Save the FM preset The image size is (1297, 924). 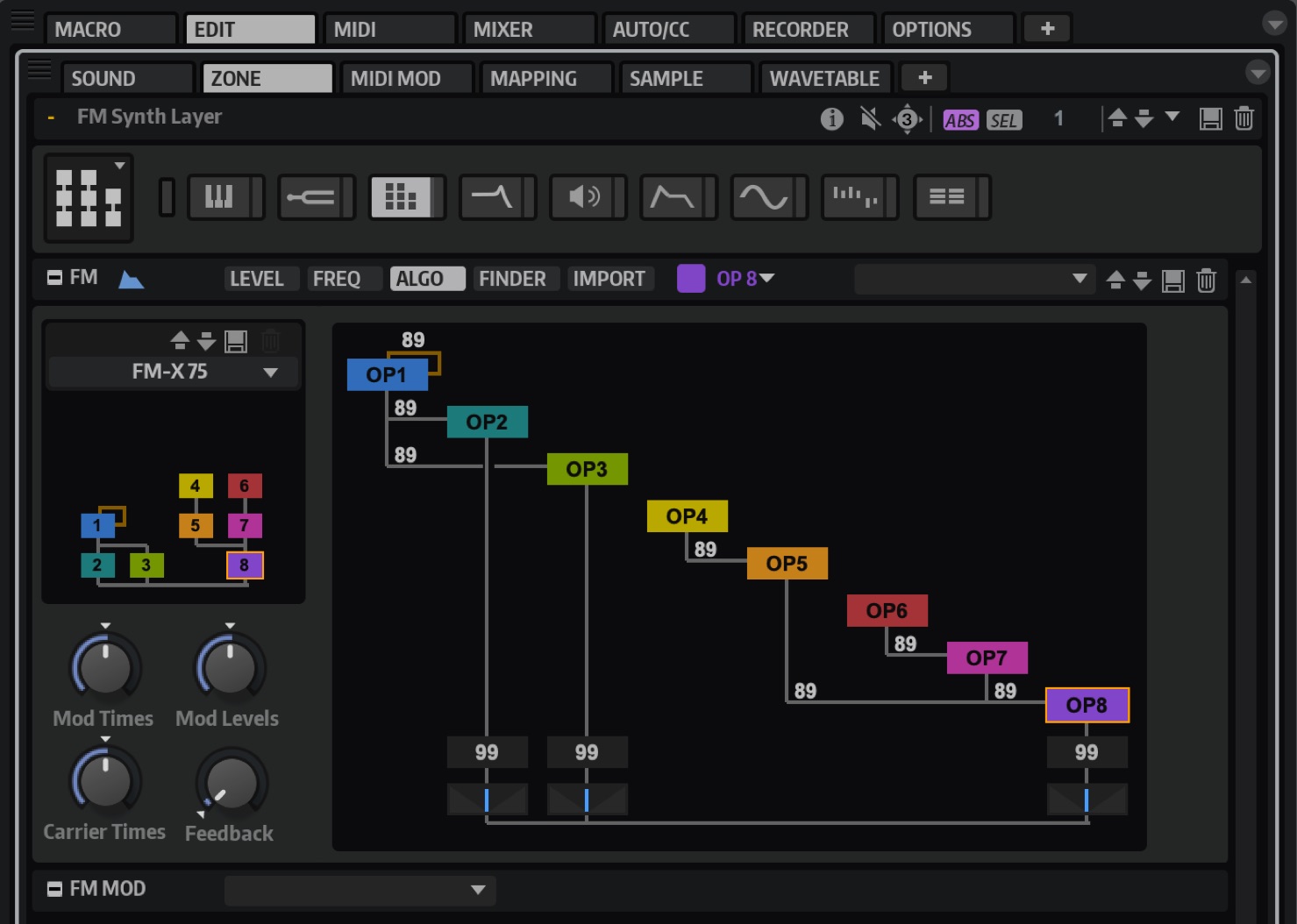click(1173, 281)
